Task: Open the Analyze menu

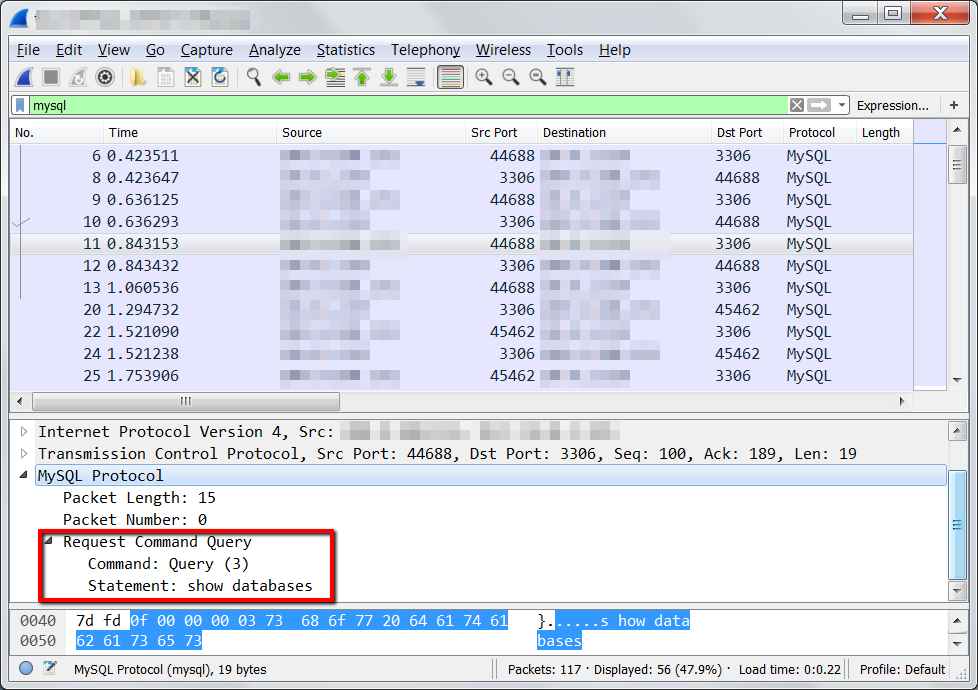Action: (x=274, y=50)
